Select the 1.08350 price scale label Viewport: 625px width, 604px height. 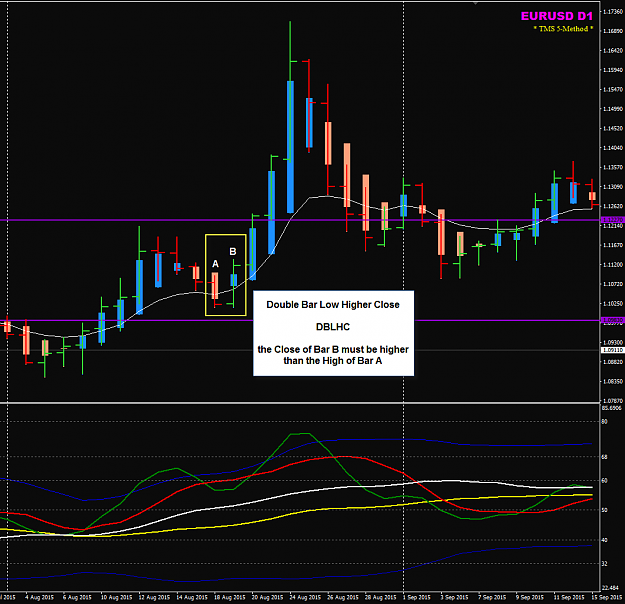(613, 382)
